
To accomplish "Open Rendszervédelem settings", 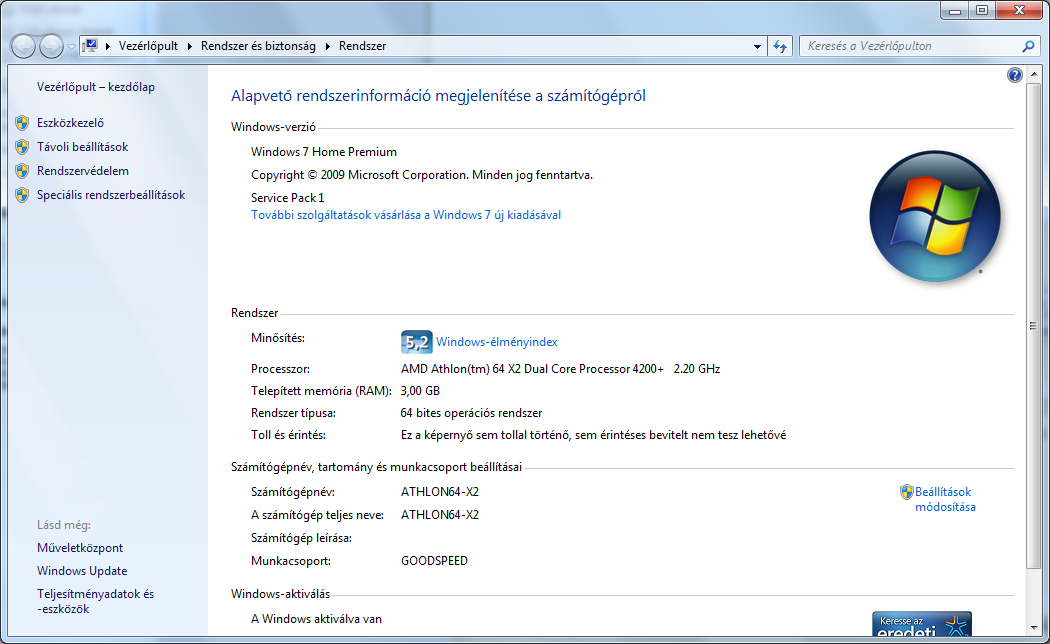I will tap(83, 171).
